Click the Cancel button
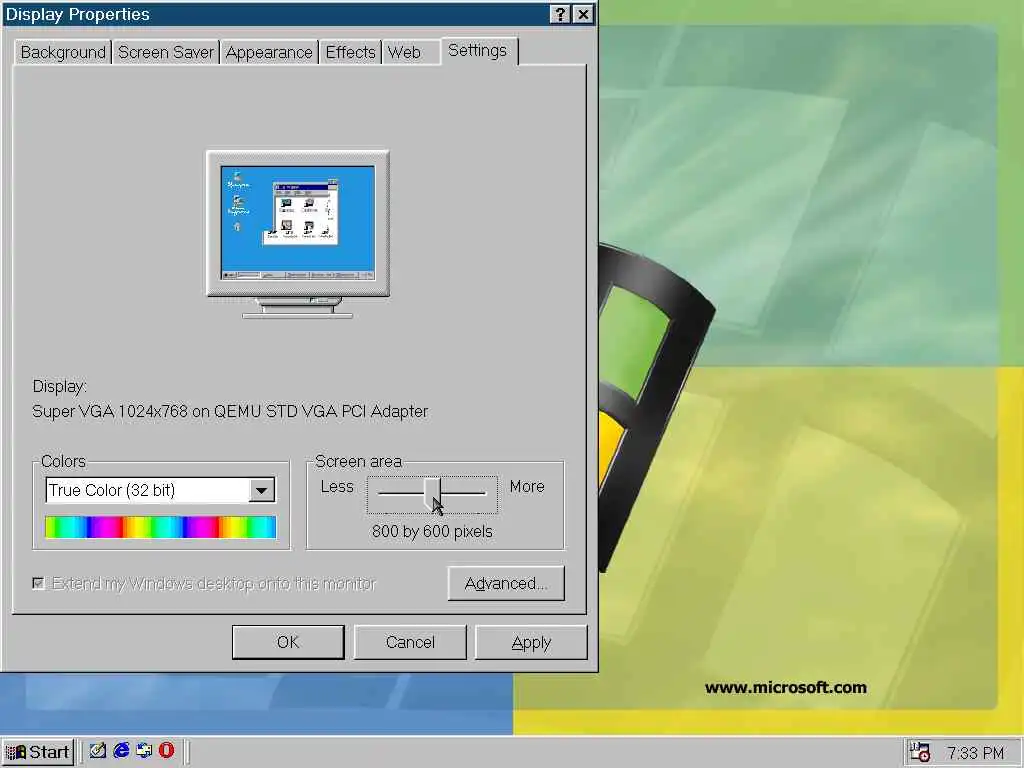Image resolution: width=1024 pixels, height=768 pixels. [410, 642]
